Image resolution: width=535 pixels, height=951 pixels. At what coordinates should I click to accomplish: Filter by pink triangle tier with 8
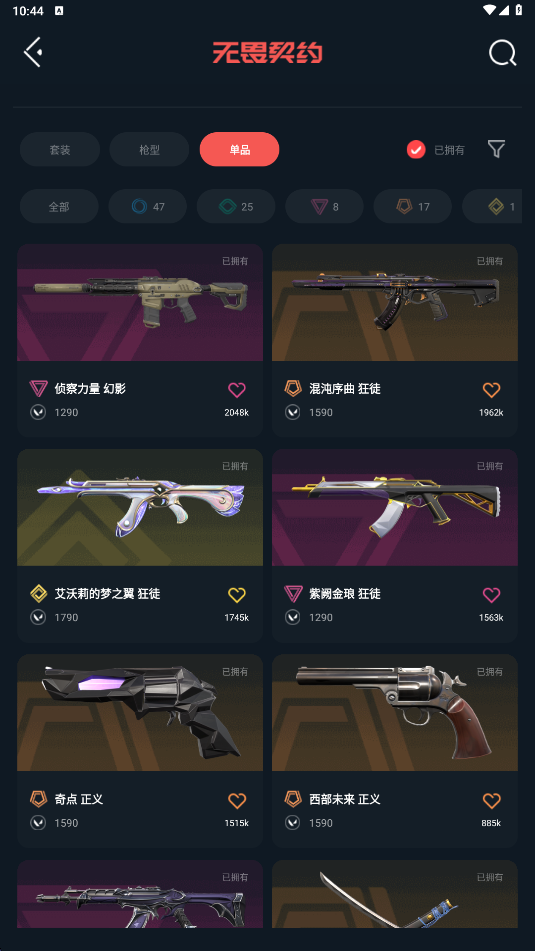pyautogui.click(x=325, y=206)
